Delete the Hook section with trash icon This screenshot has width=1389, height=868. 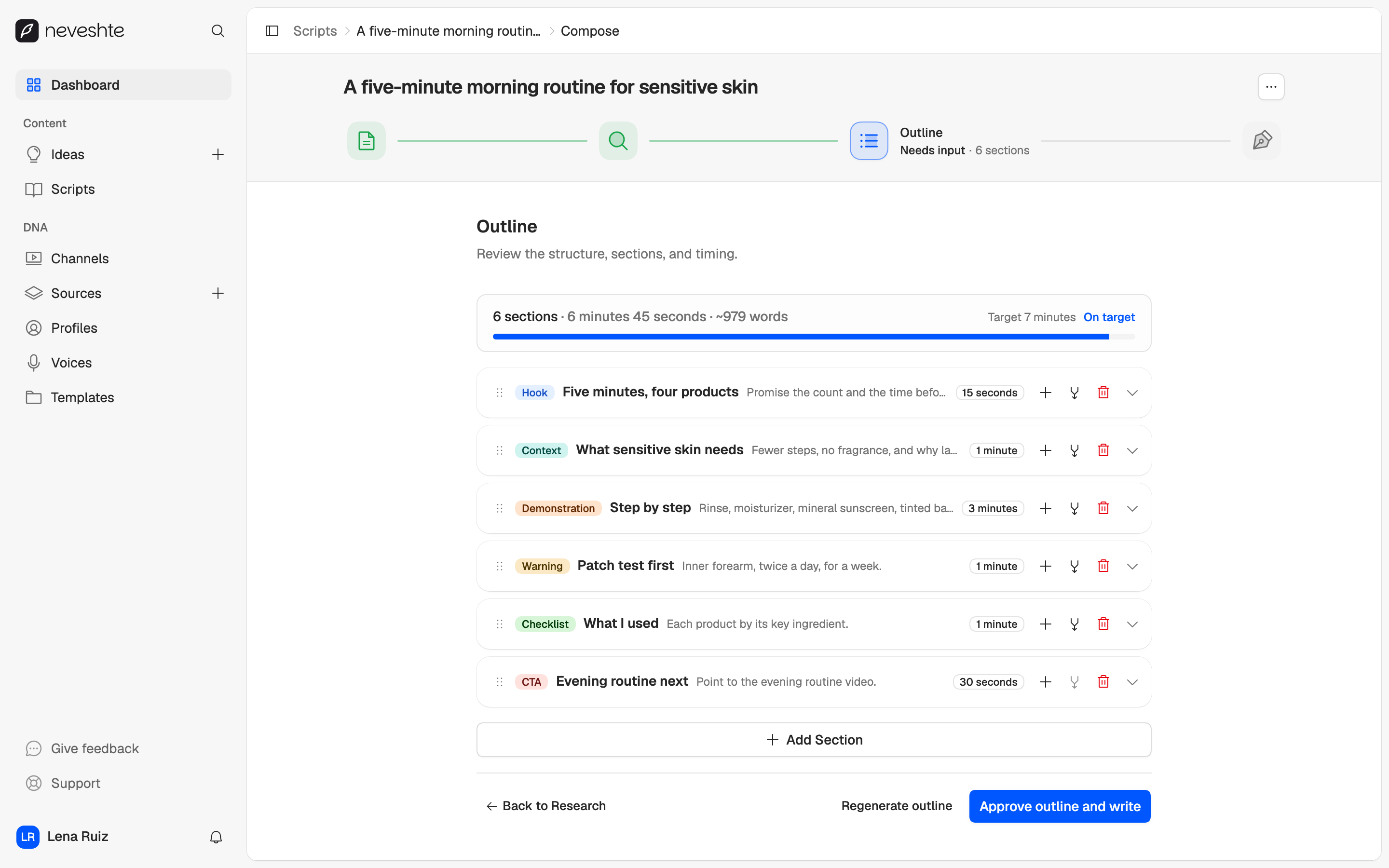1103,393
